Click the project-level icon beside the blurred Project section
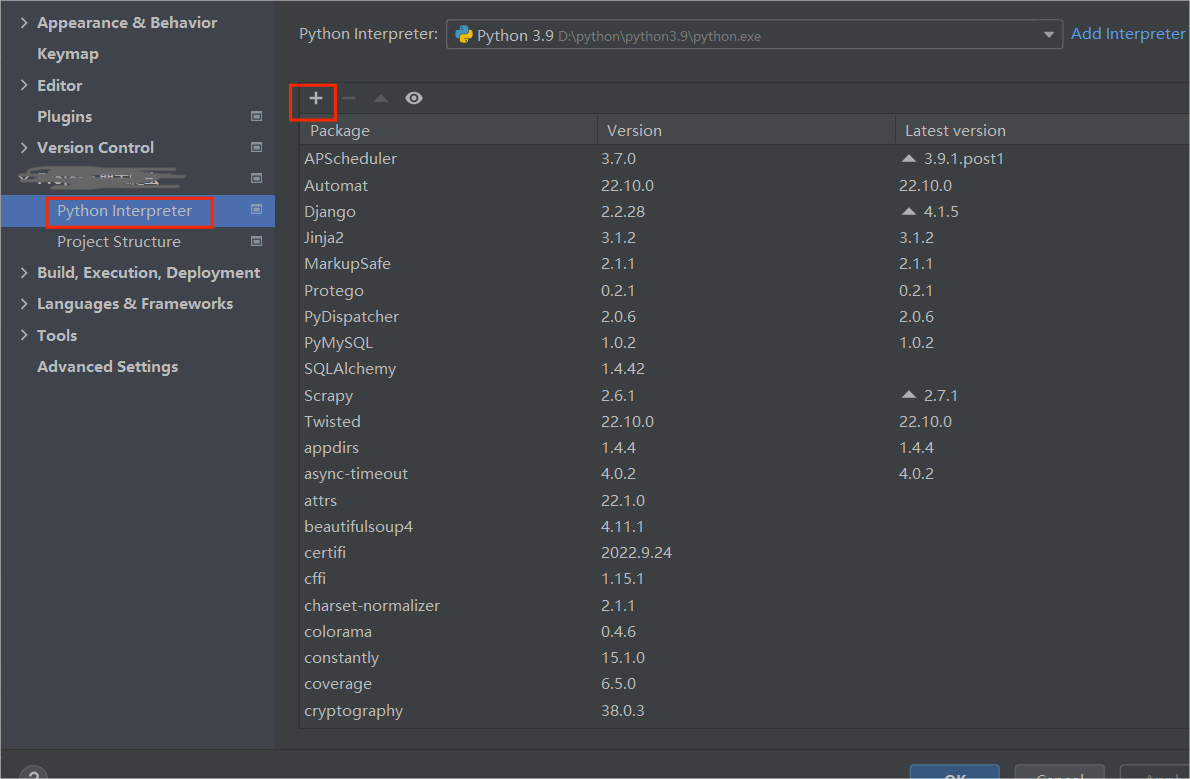The height and width of the screenshot is (779, 1190). [257, 178]
